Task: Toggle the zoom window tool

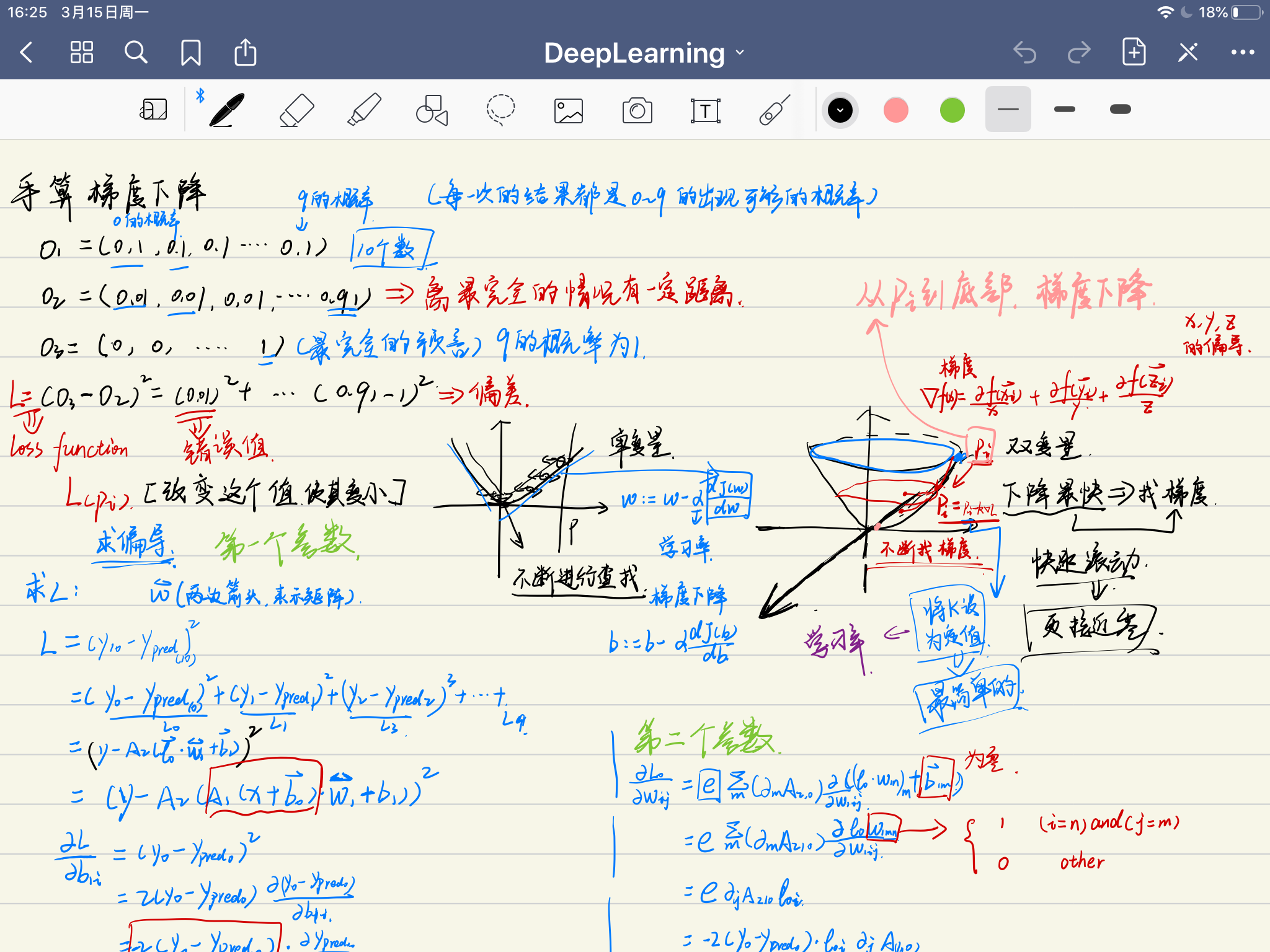Action: click(153, 110)
